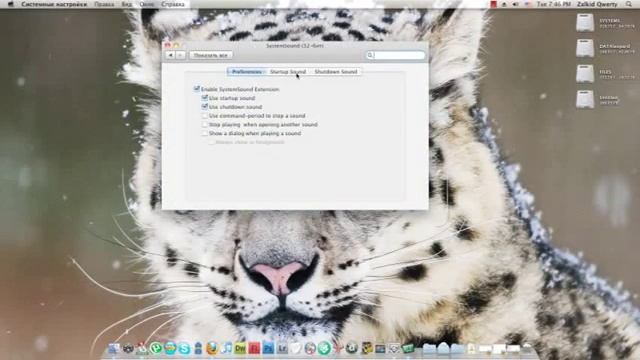Open the red Adobe app icon beside Dreamweaver
Image resolution: width=640 pixels, height=360 pixels.
254,348
